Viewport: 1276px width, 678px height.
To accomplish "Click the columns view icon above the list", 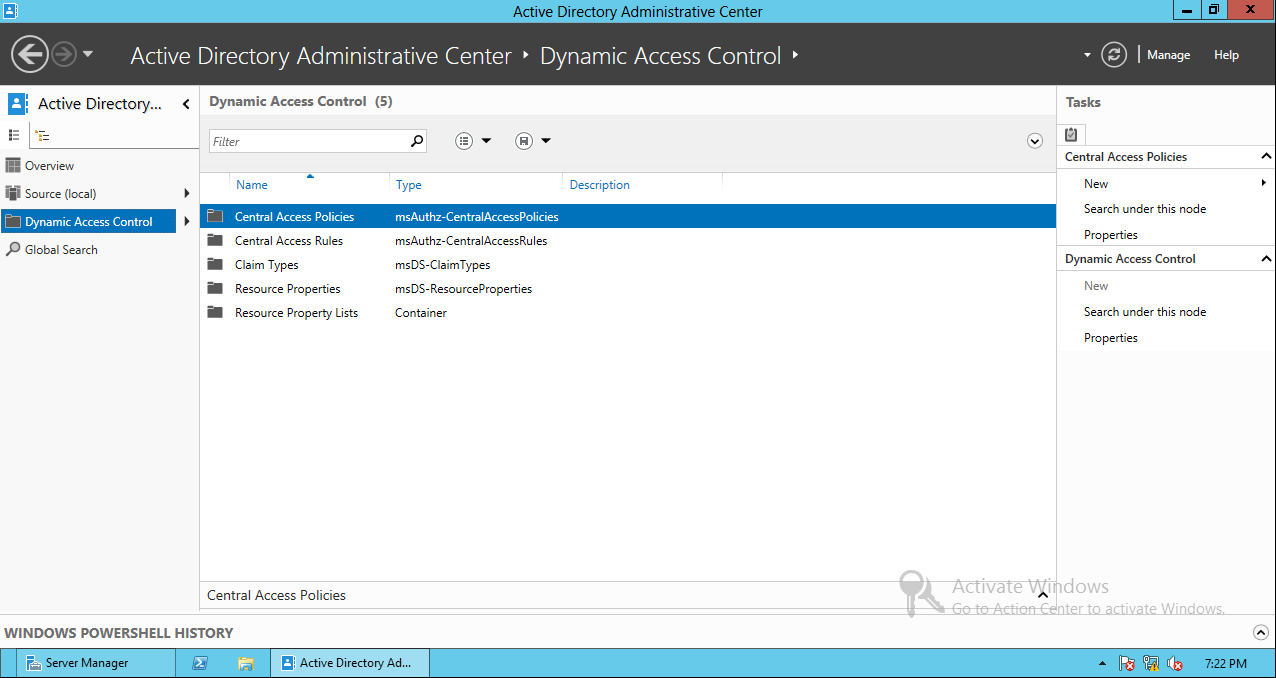I will coord(462,140).
